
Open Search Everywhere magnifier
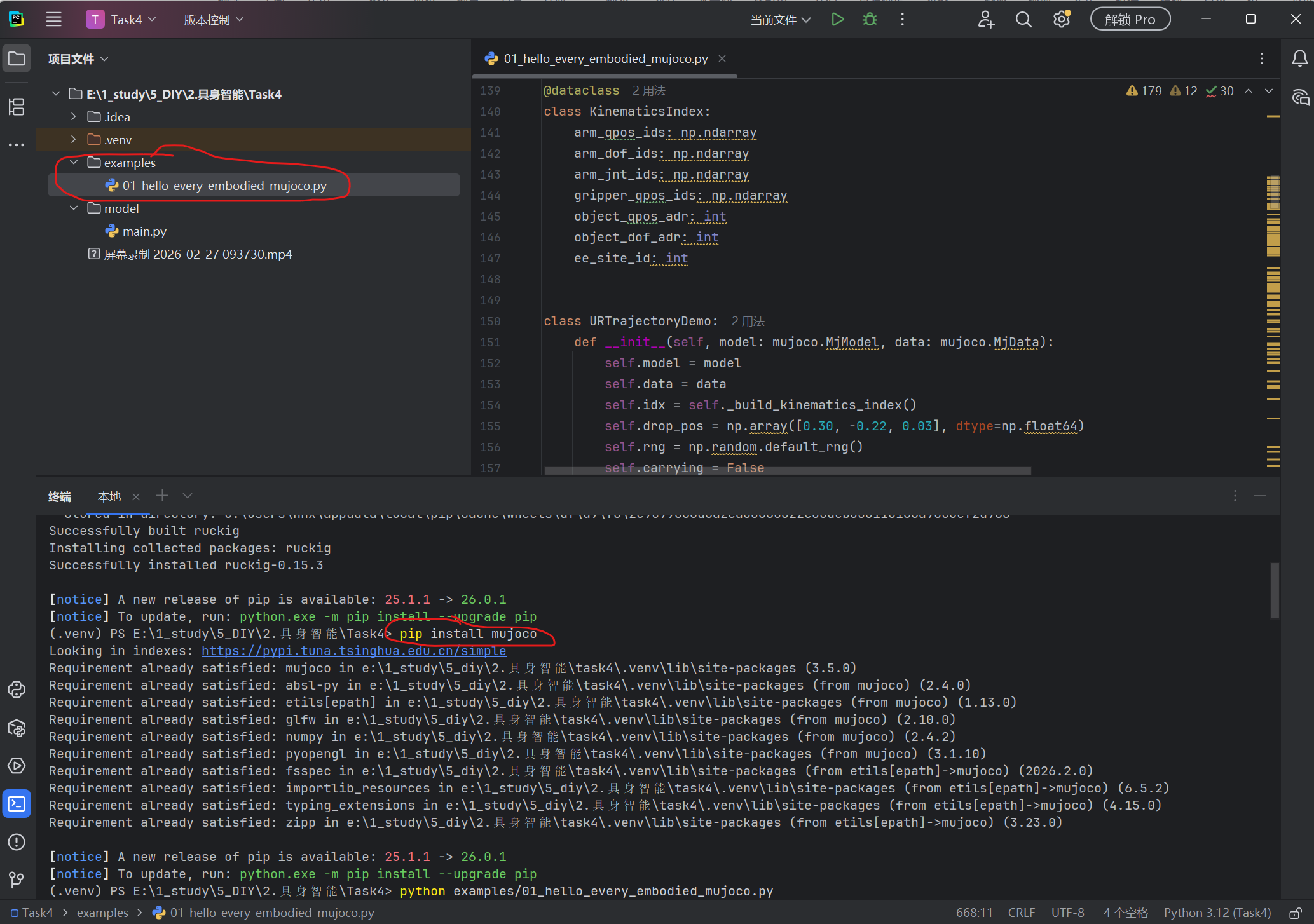point(1023,20)
